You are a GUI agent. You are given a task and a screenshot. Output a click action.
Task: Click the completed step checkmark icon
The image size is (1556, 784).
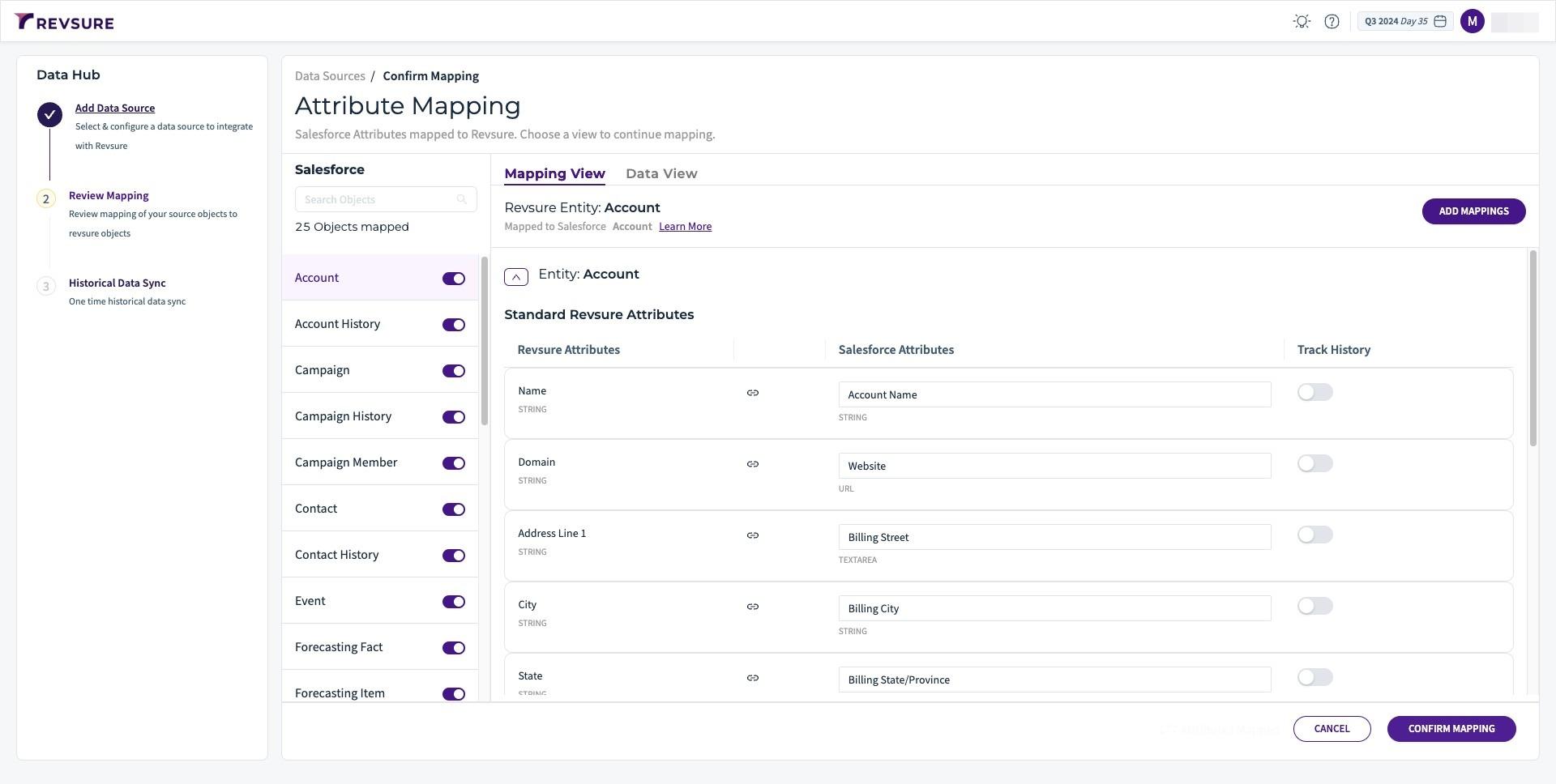coord(49,114)
